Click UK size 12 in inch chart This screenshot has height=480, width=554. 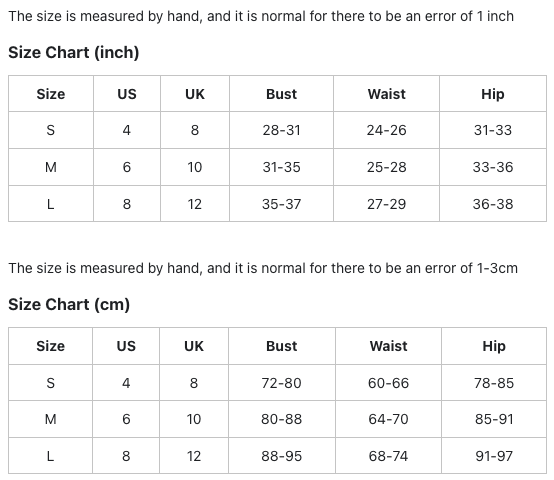coord(195,204)
